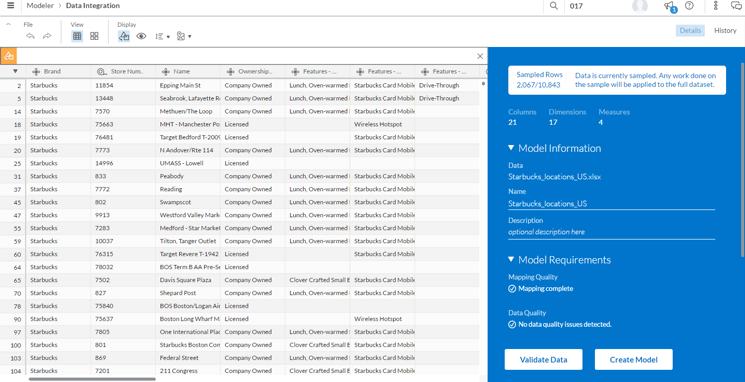Open the help question mark icon

pos(689,6)
